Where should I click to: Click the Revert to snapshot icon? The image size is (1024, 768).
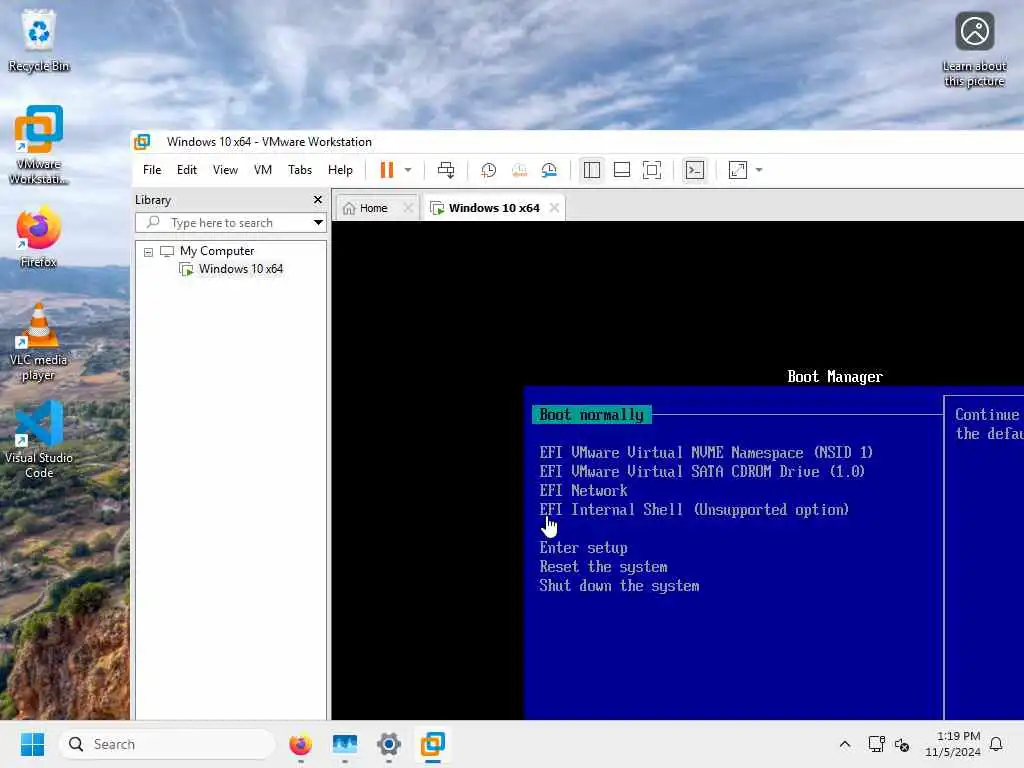[x=519, y=170]
